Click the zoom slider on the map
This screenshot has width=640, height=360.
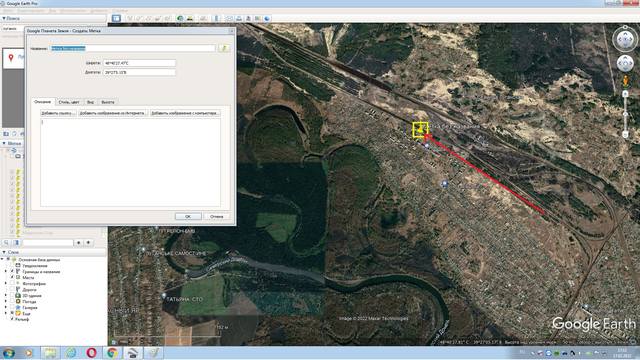[x=625, y=114]
